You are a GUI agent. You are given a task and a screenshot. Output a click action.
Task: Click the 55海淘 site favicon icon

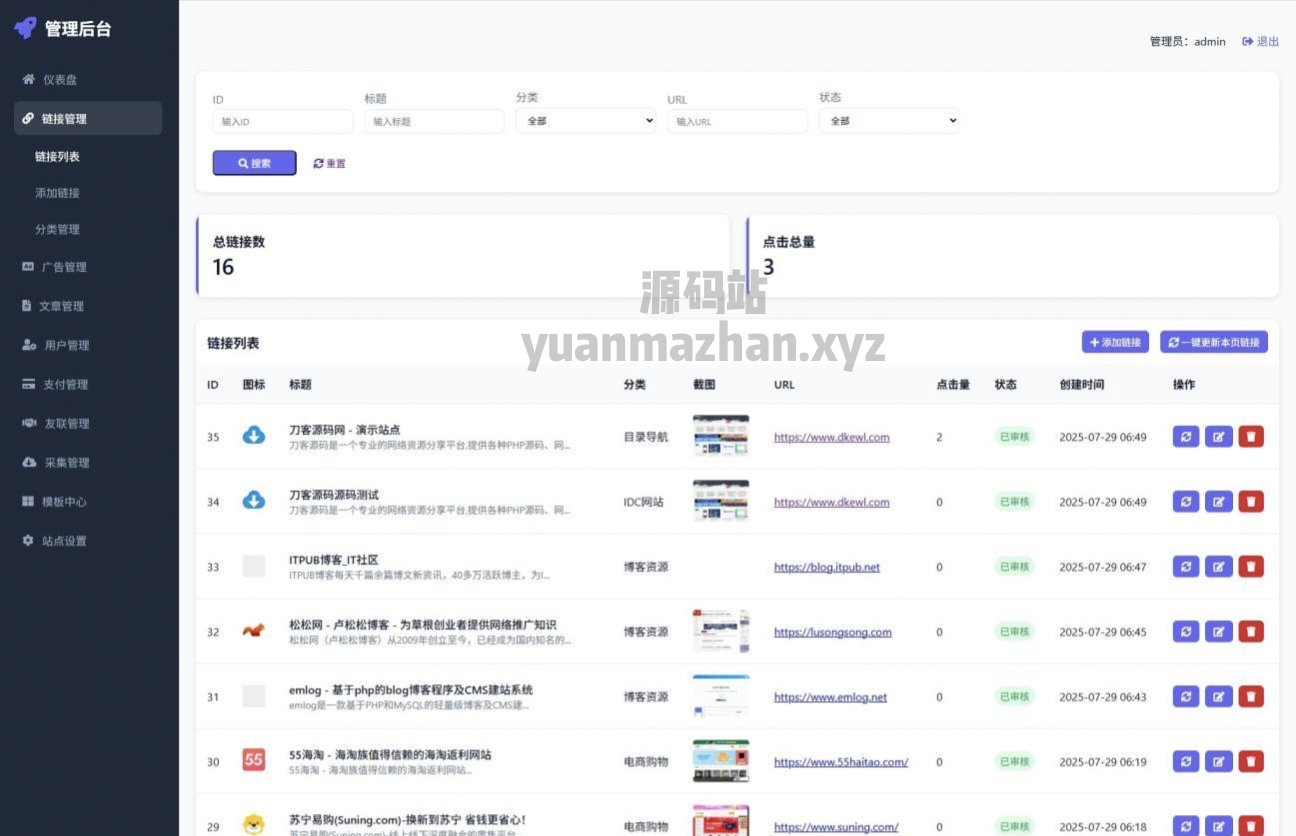pos(254,761)
